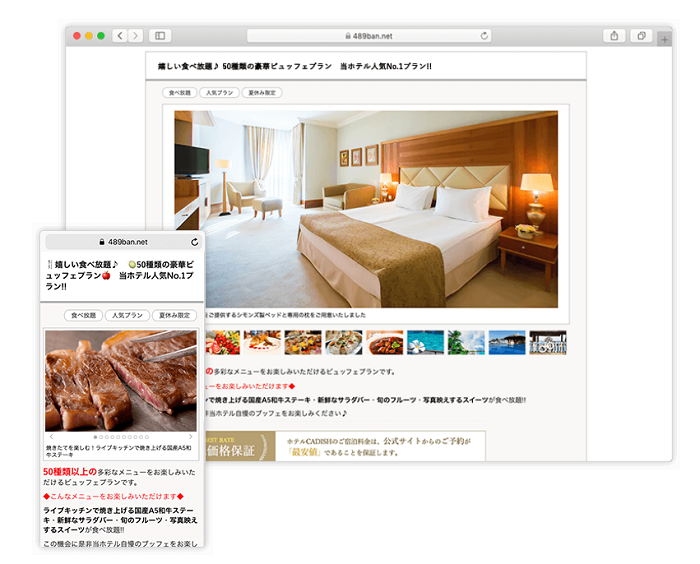Tap the 食べ放題 tag in mobile view
This screenshot has width=700, height=564.
tap(83, 315)
